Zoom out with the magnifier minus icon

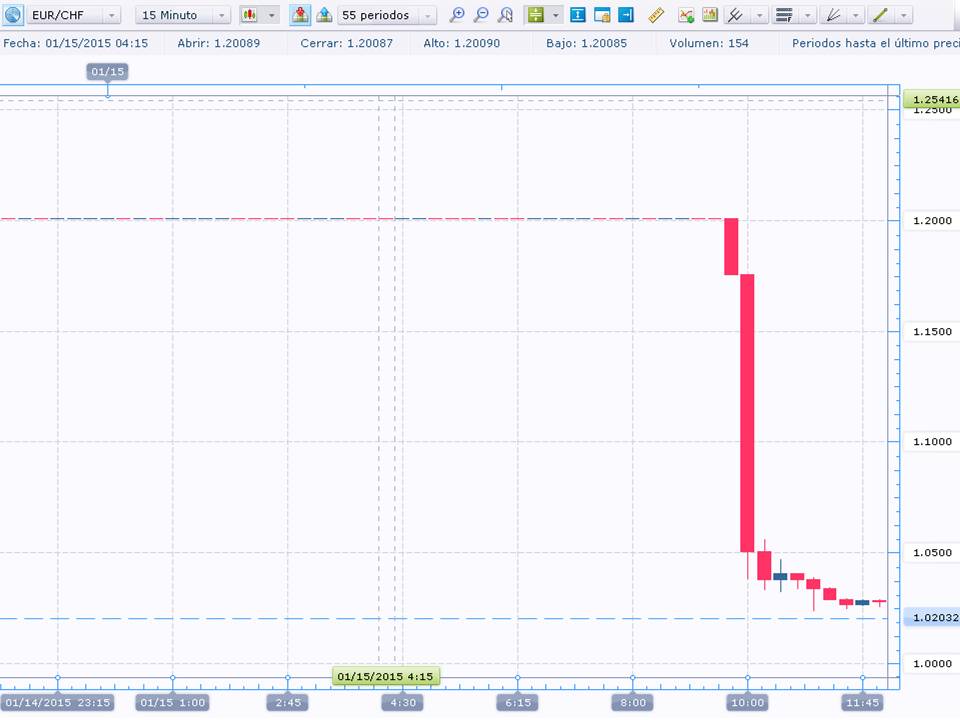pyautogui.click(x=481, y=15)
